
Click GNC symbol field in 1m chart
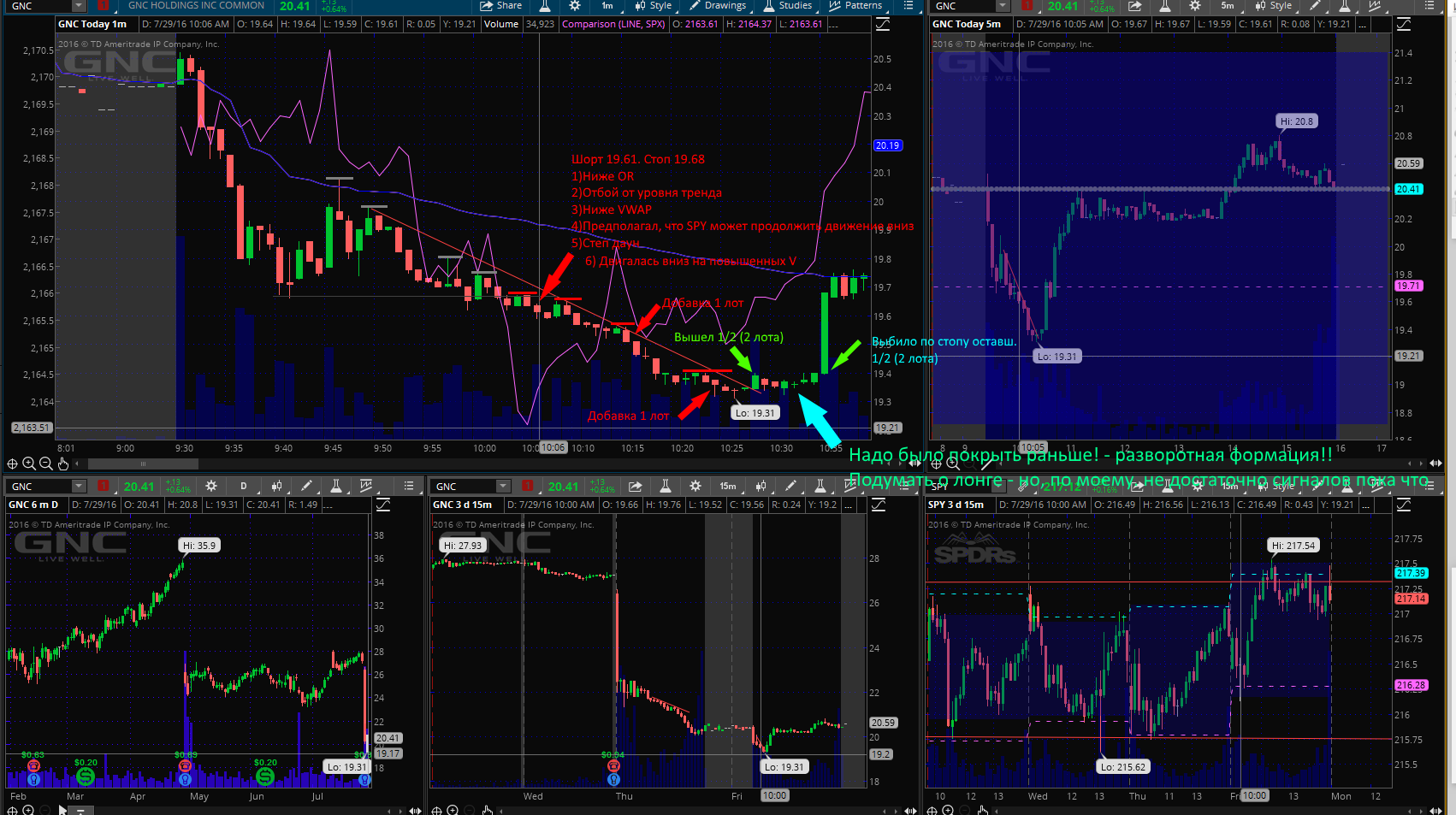point(39,5)
